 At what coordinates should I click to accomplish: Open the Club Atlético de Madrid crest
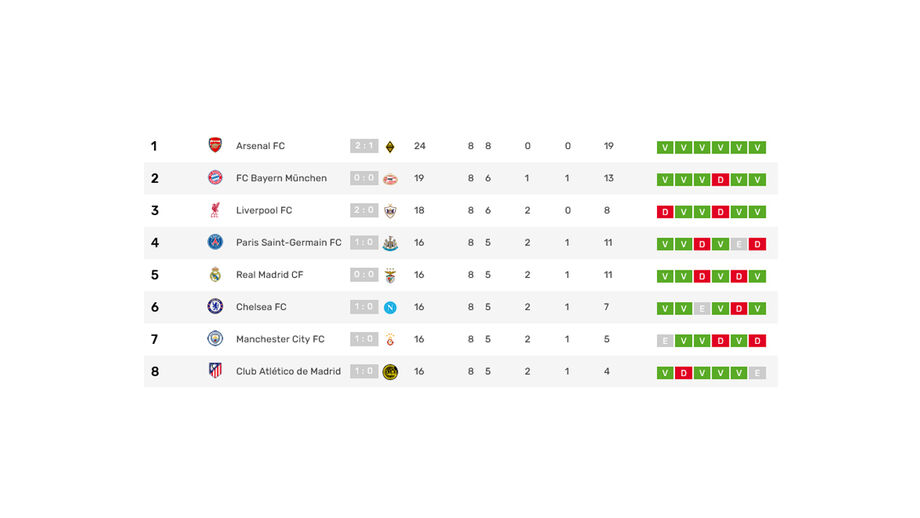coord(215,371)
